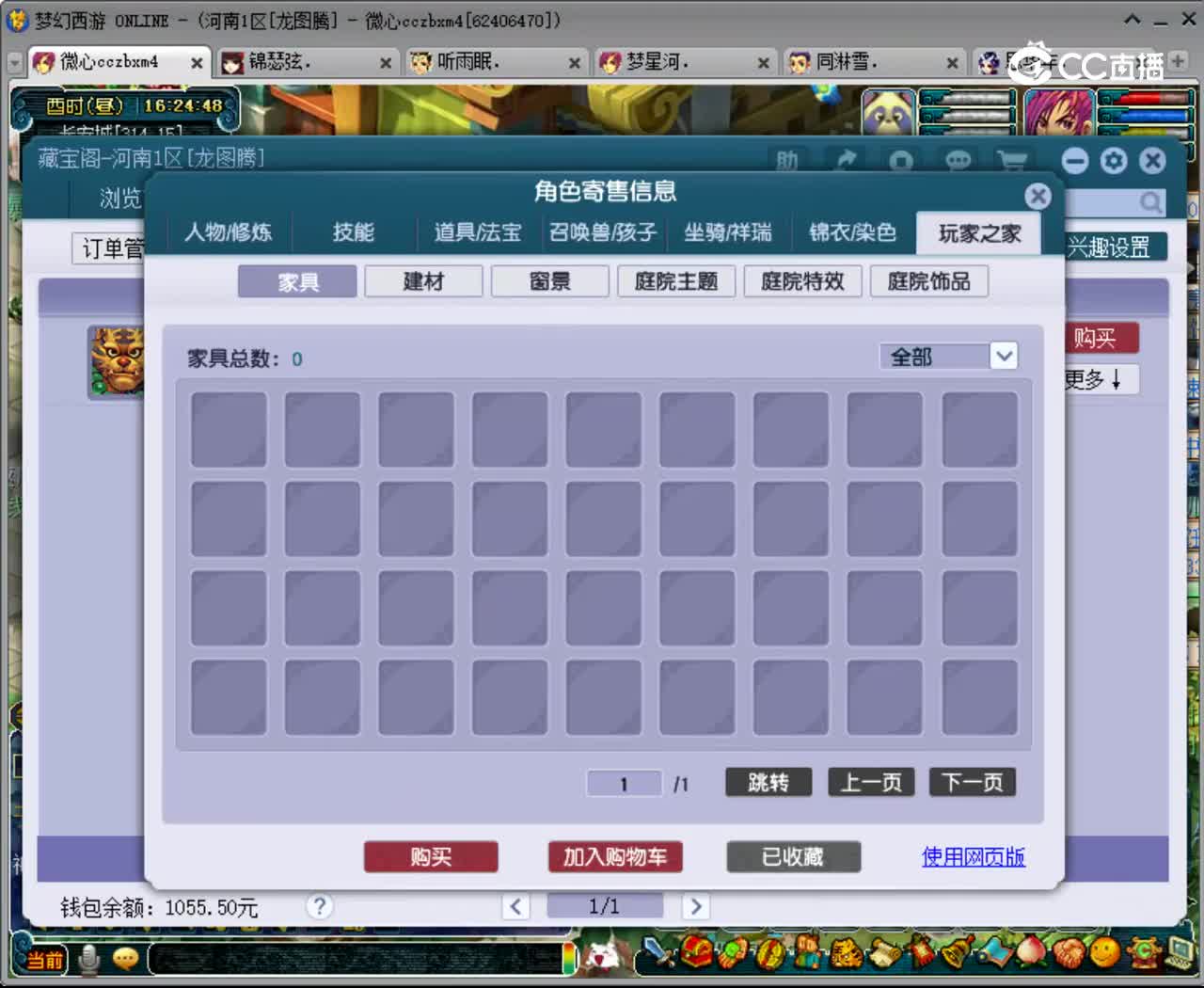Click the red 购买 button in dialog footer
This screenshot has width=1204, height=988.
[431, 857]
